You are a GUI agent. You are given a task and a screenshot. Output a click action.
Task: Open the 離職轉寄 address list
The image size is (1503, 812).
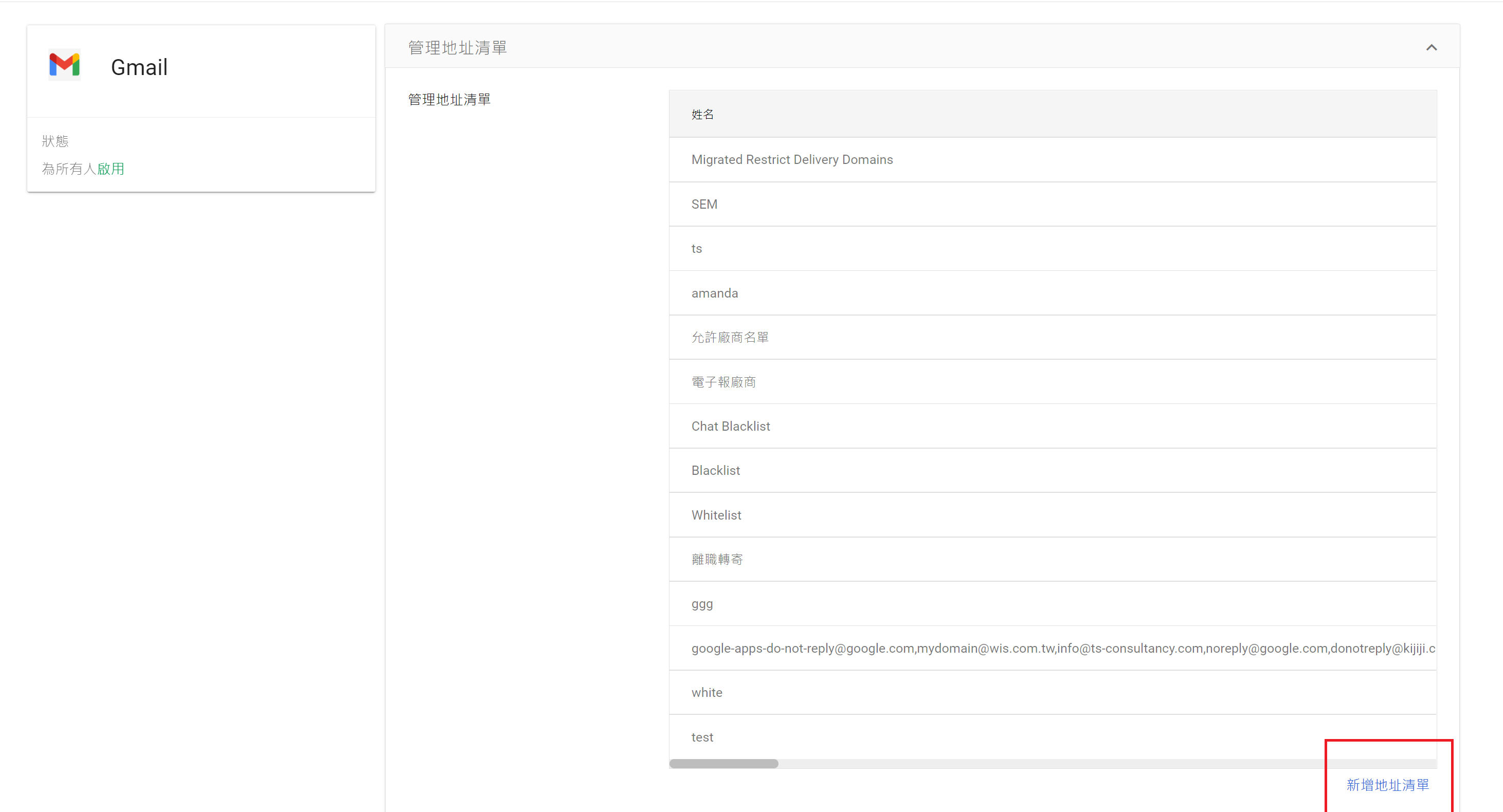click(1053, 560)
